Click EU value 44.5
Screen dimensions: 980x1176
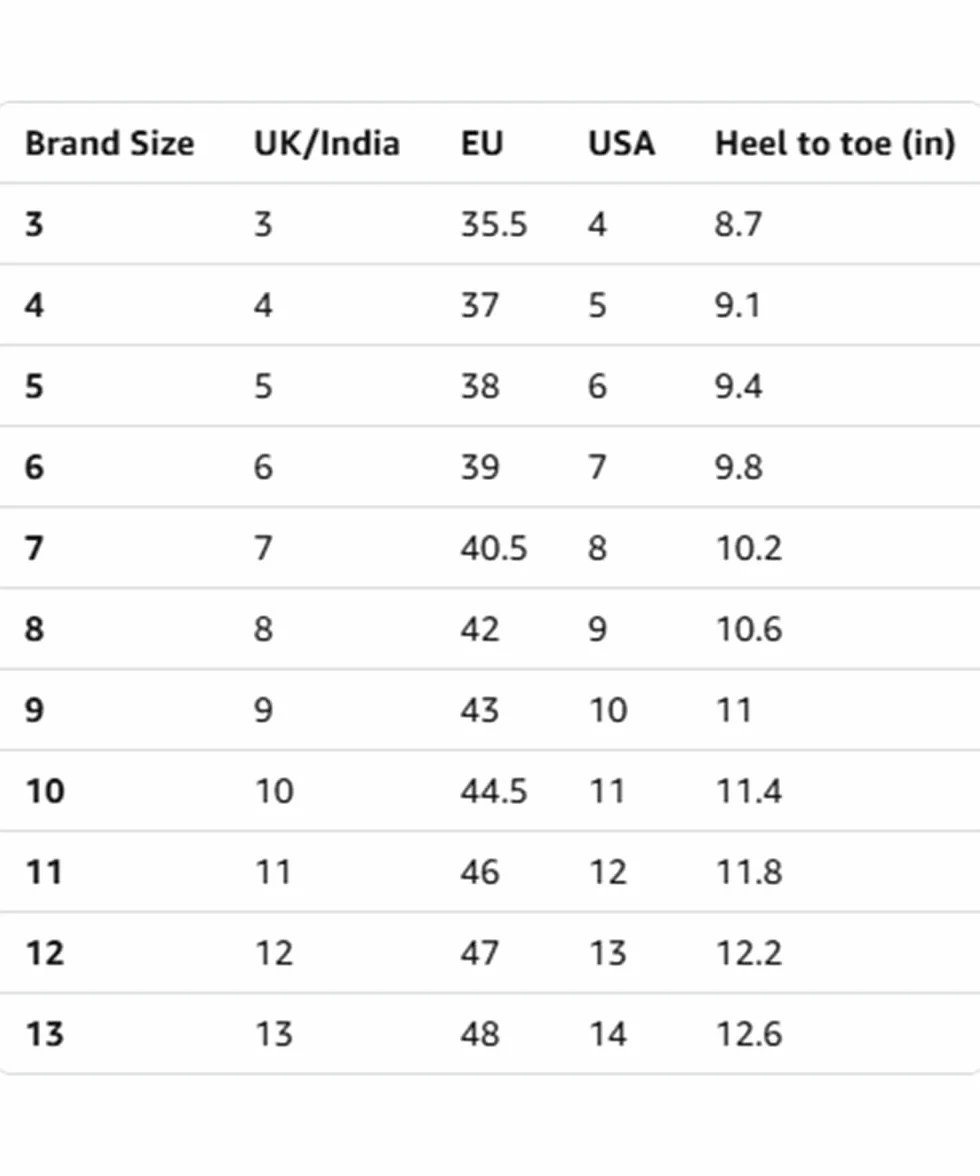[493, 791]
